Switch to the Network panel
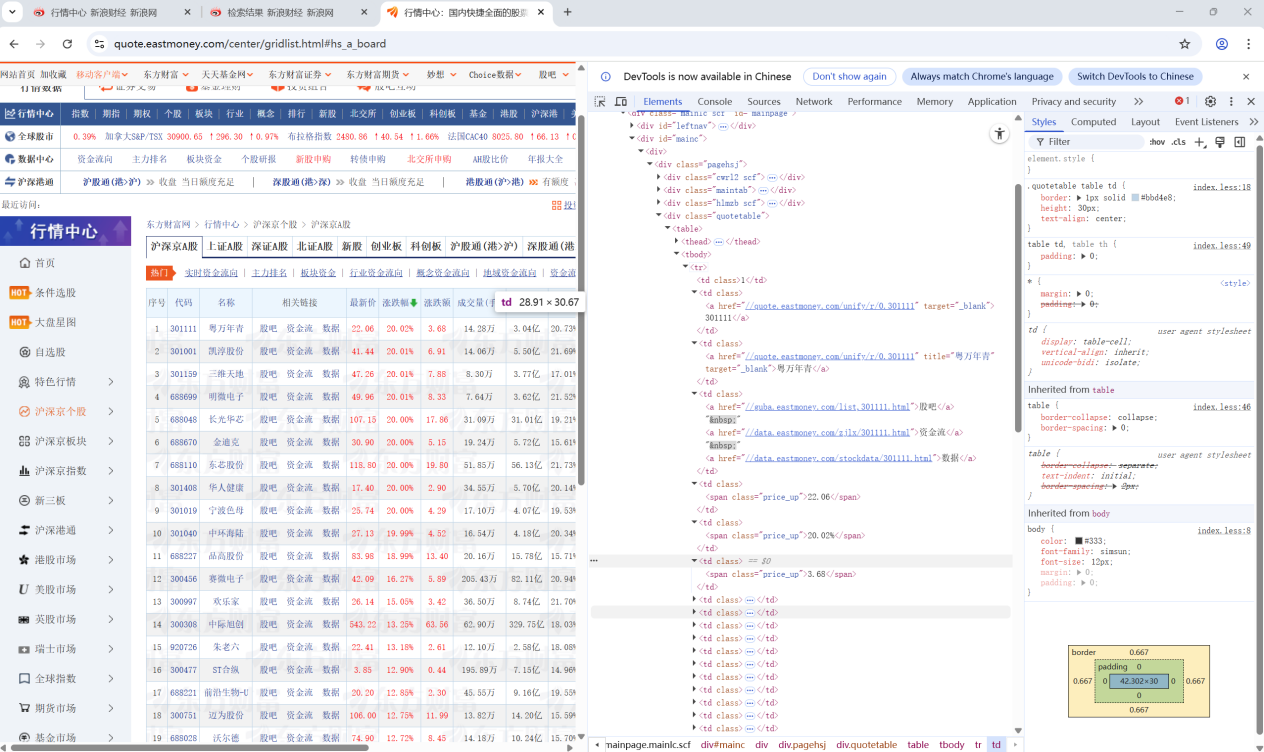1264x752 pixels. 814,102
